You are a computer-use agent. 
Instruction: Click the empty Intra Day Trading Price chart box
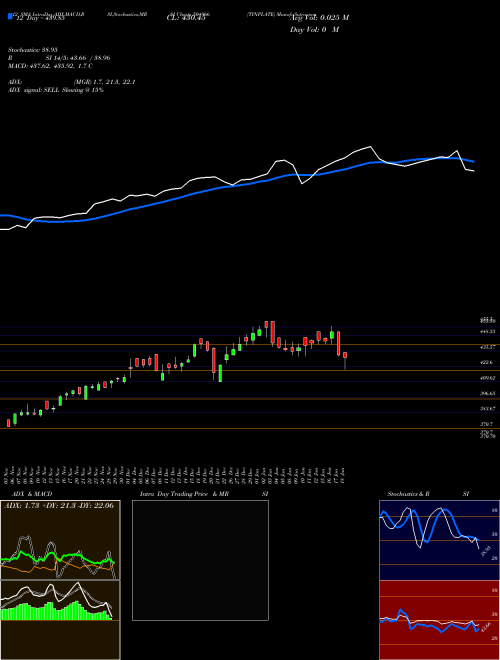click(200, 560)
